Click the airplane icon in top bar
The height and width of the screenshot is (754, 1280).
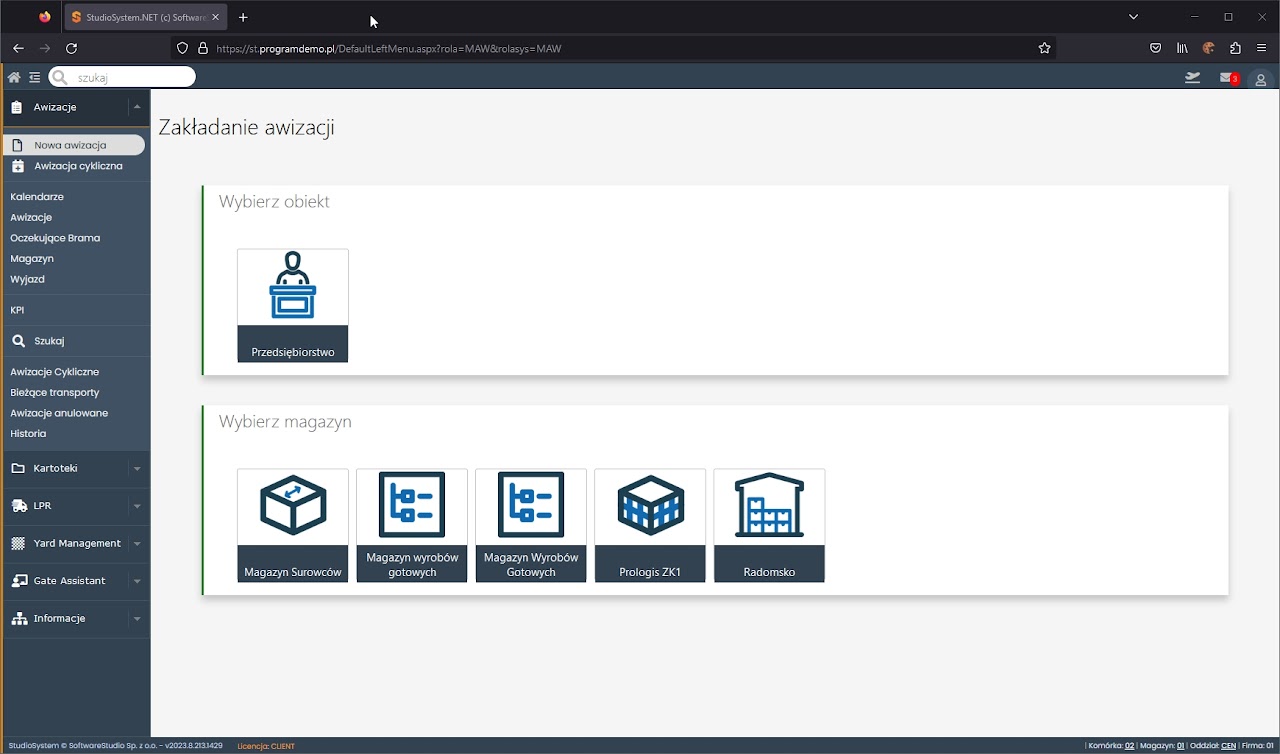pyautogui.click(x=1192, y=78)
